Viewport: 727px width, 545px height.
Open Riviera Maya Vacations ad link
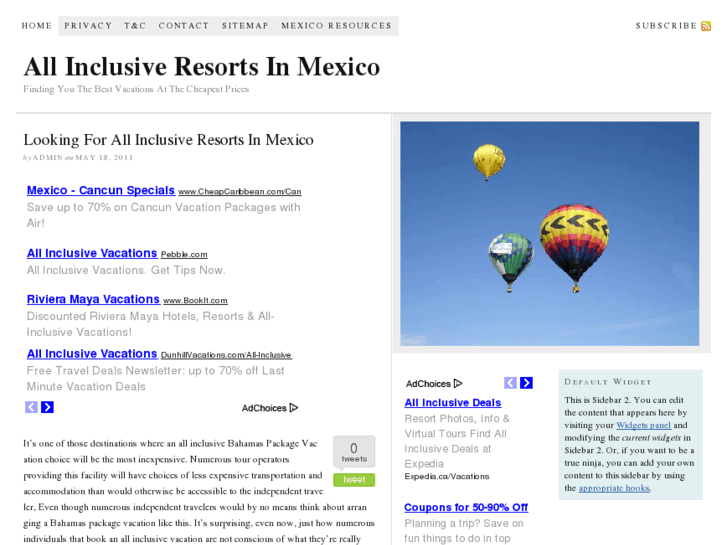point(93,299)
